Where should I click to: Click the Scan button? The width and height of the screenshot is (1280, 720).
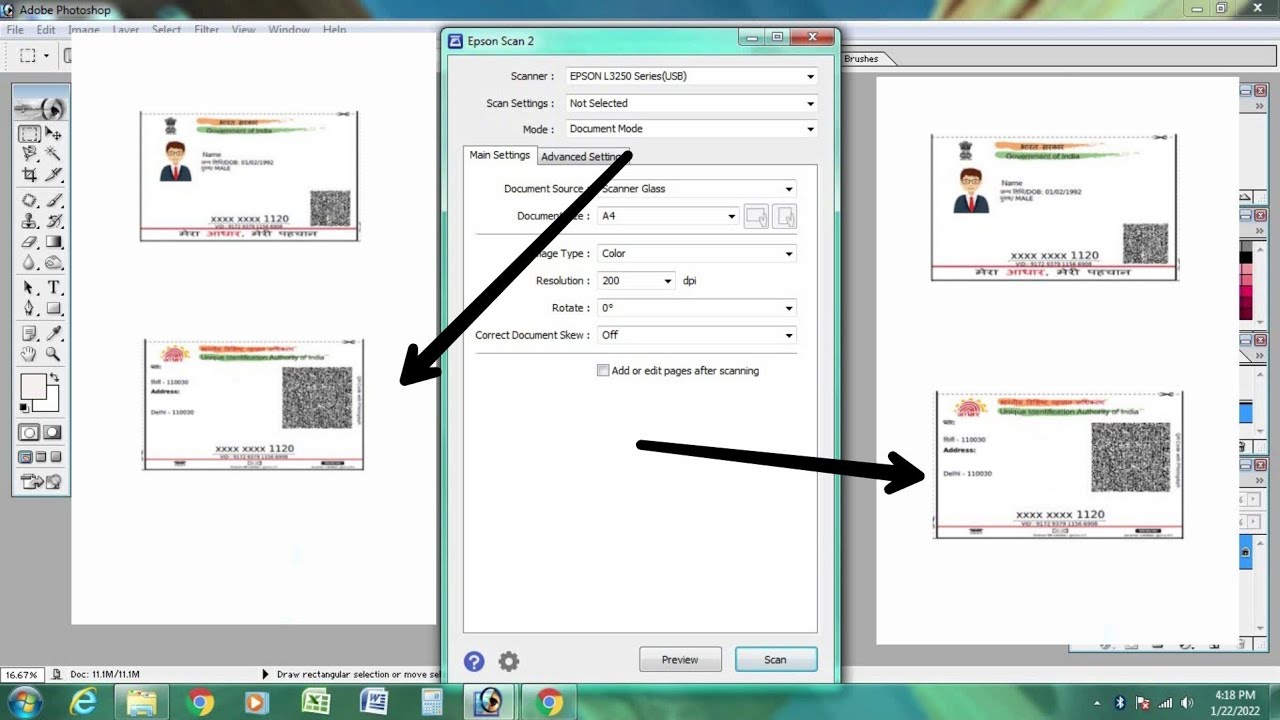776,660
